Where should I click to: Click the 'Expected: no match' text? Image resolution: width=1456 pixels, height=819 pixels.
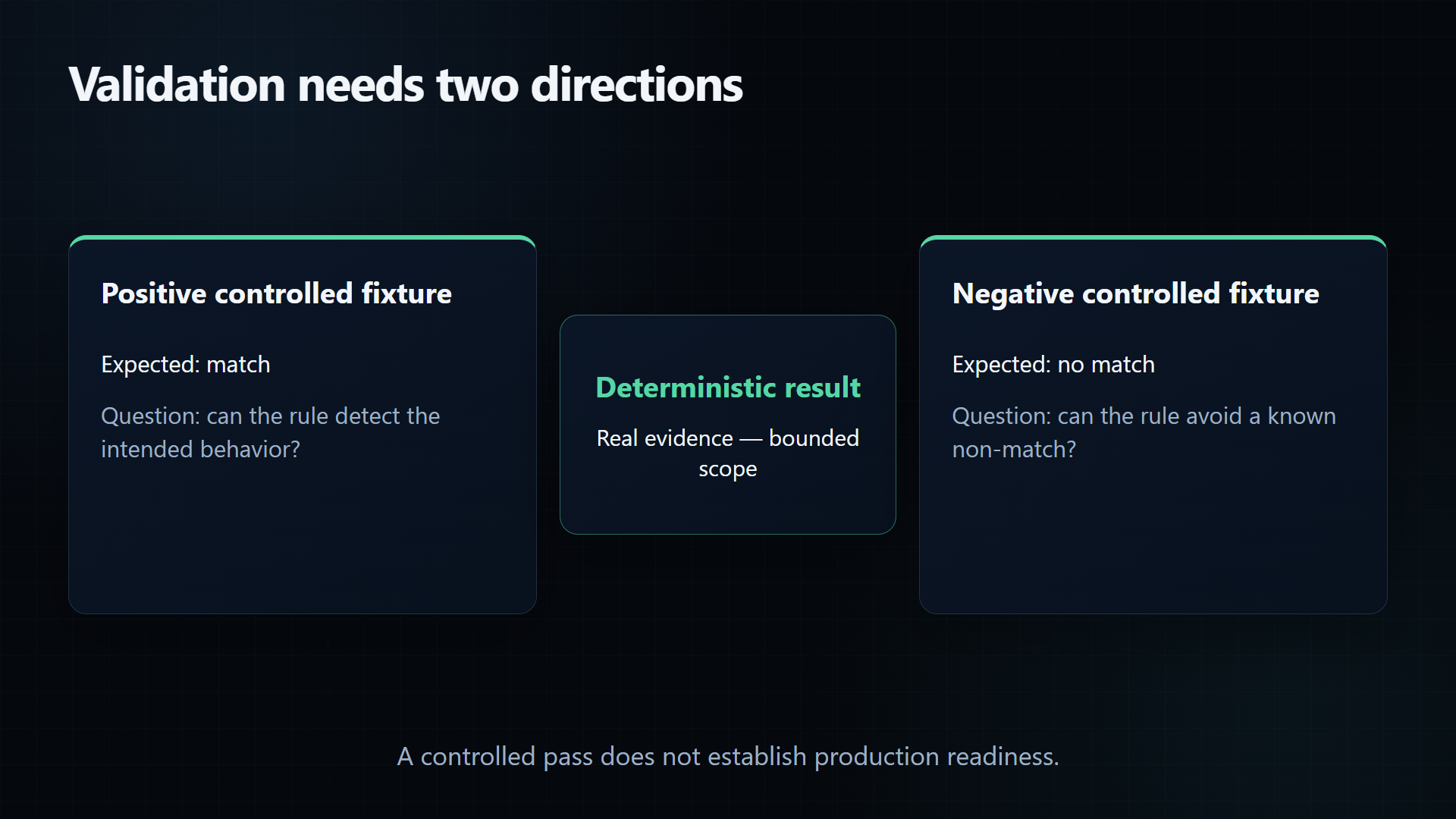[x=1053, y=365]
